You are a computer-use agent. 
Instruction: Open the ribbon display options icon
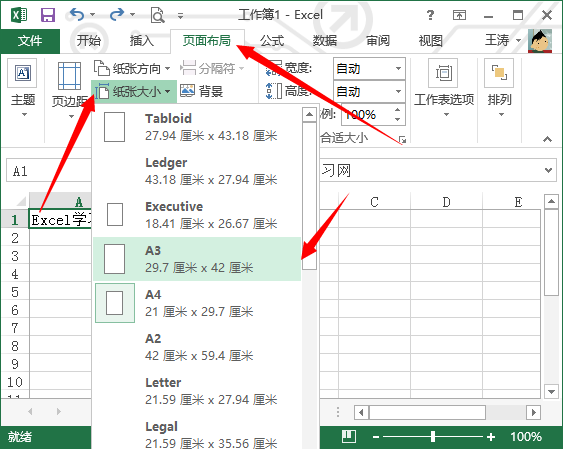(459, 15)
